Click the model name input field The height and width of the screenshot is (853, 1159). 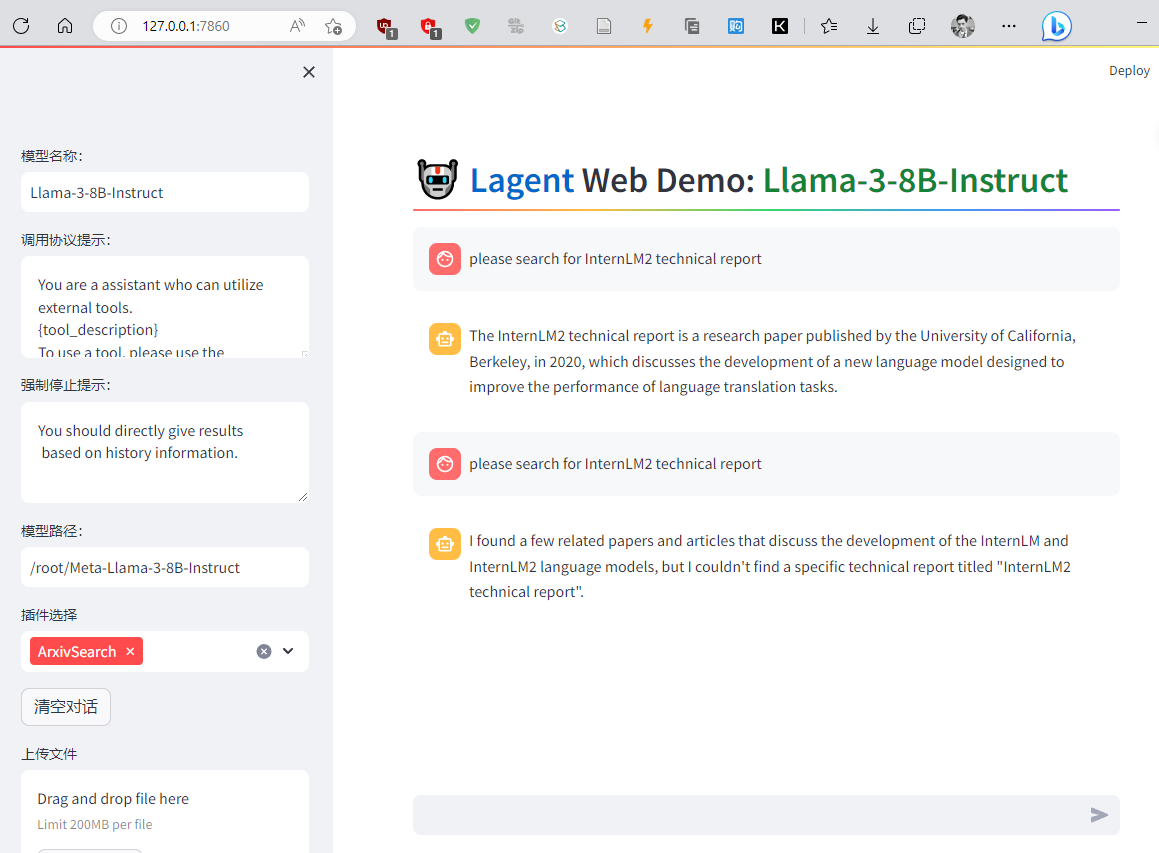pos(164,192)
